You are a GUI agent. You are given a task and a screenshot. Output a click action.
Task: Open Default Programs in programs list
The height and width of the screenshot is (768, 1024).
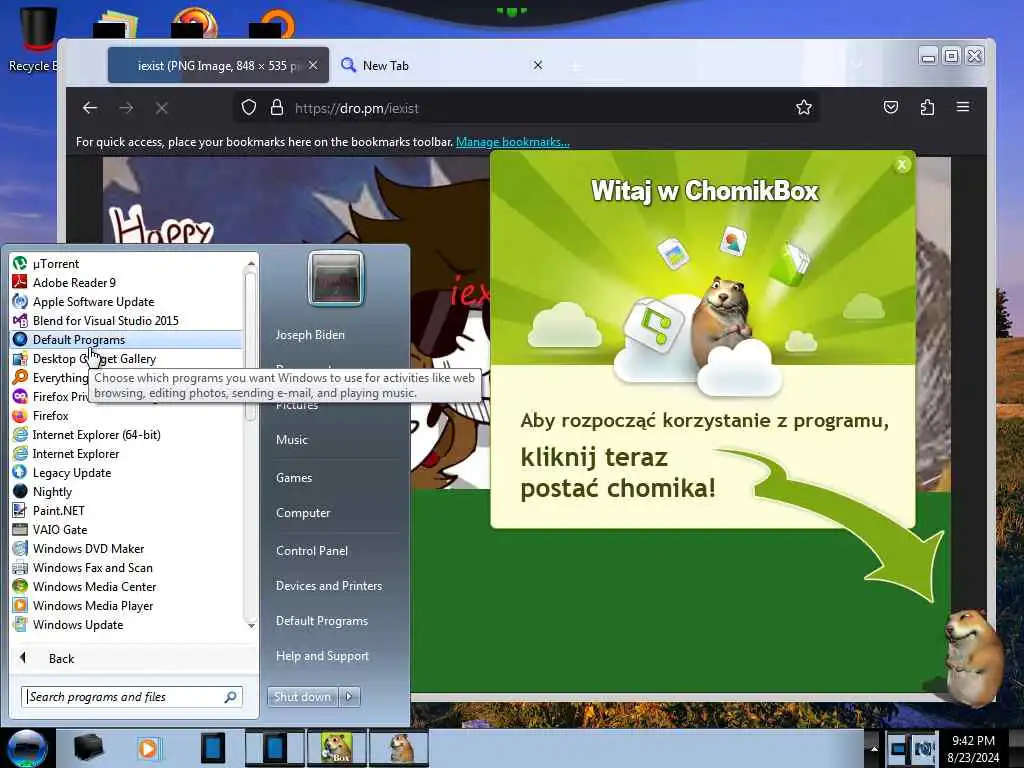click(127, 340)
